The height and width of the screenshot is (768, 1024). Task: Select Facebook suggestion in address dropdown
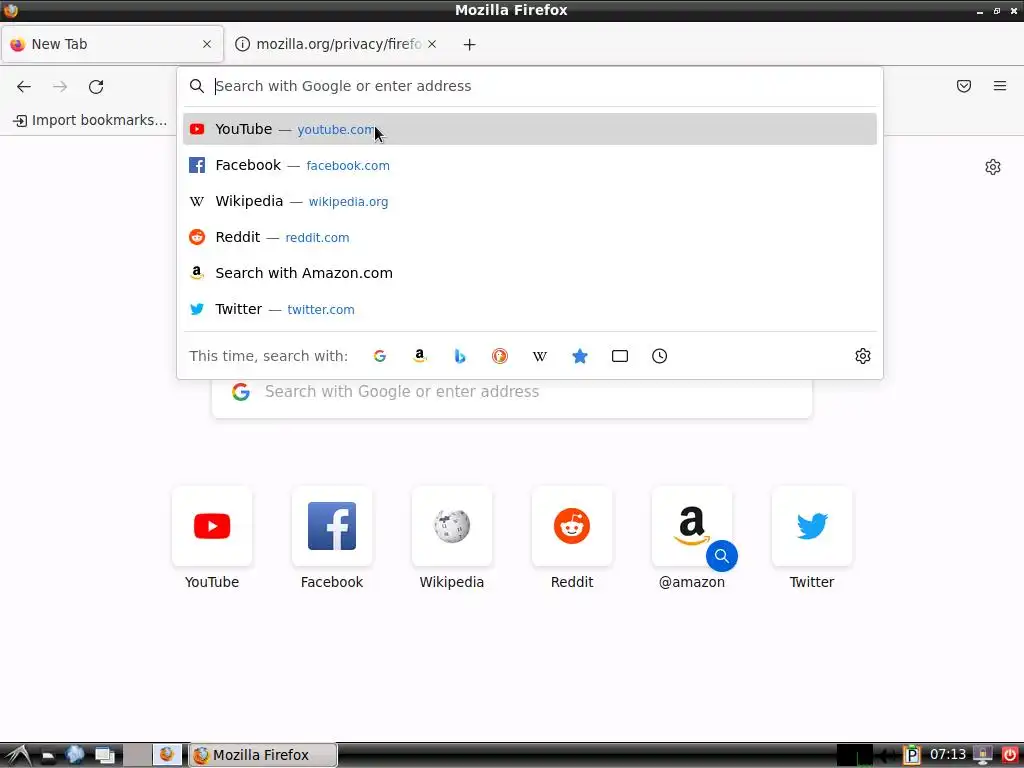(530, 165)
